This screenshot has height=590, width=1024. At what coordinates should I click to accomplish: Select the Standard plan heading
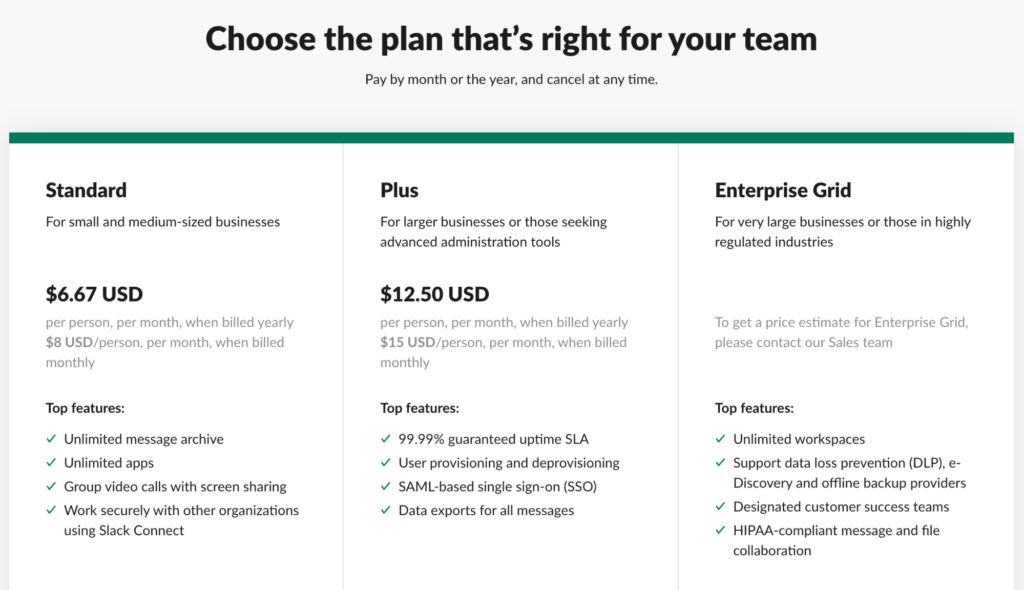86,190
